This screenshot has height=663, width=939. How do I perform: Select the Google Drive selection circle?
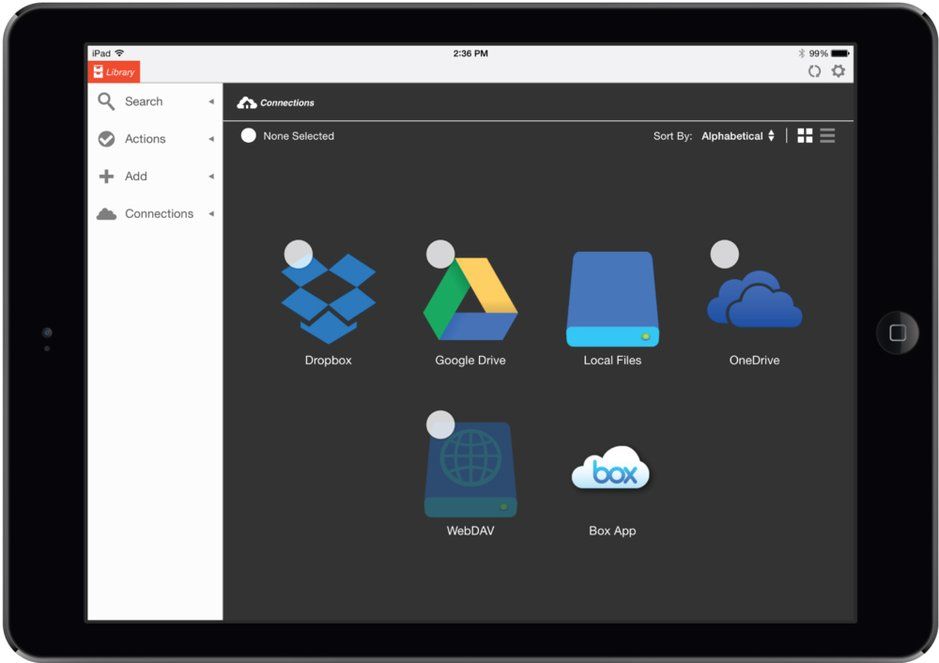[440, 254]
